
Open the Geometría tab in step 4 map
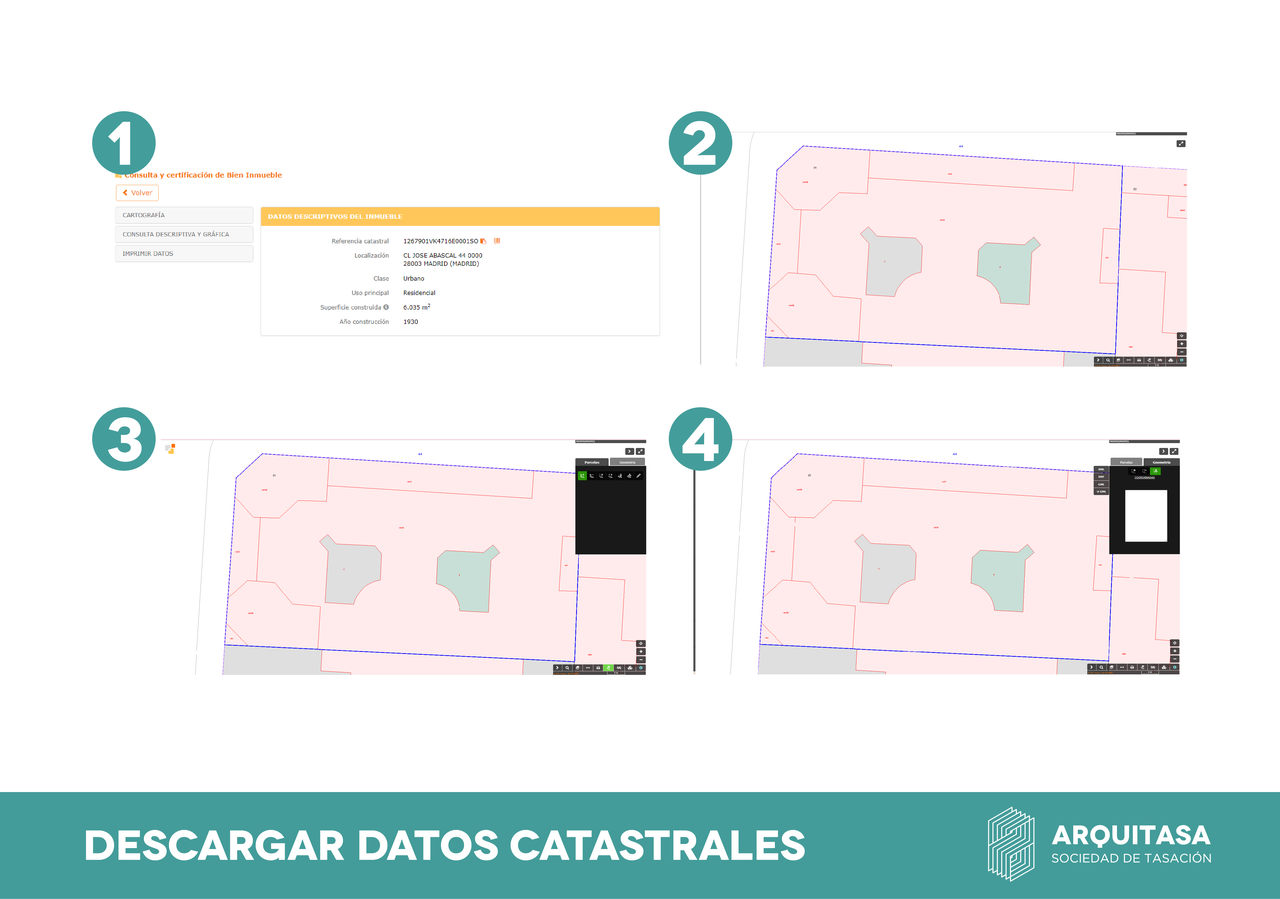click(x=1162, y=462)
